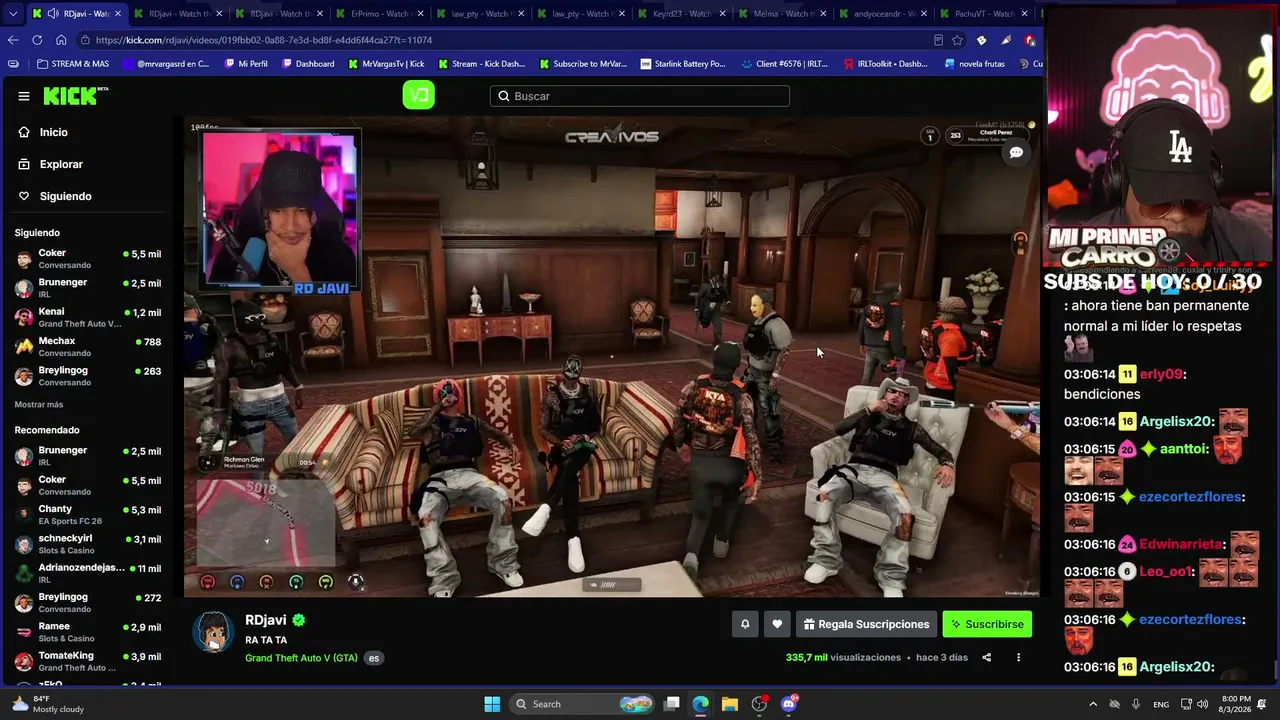Open Siguiendo in the sidebar
1280x720 pixels.
65,196
